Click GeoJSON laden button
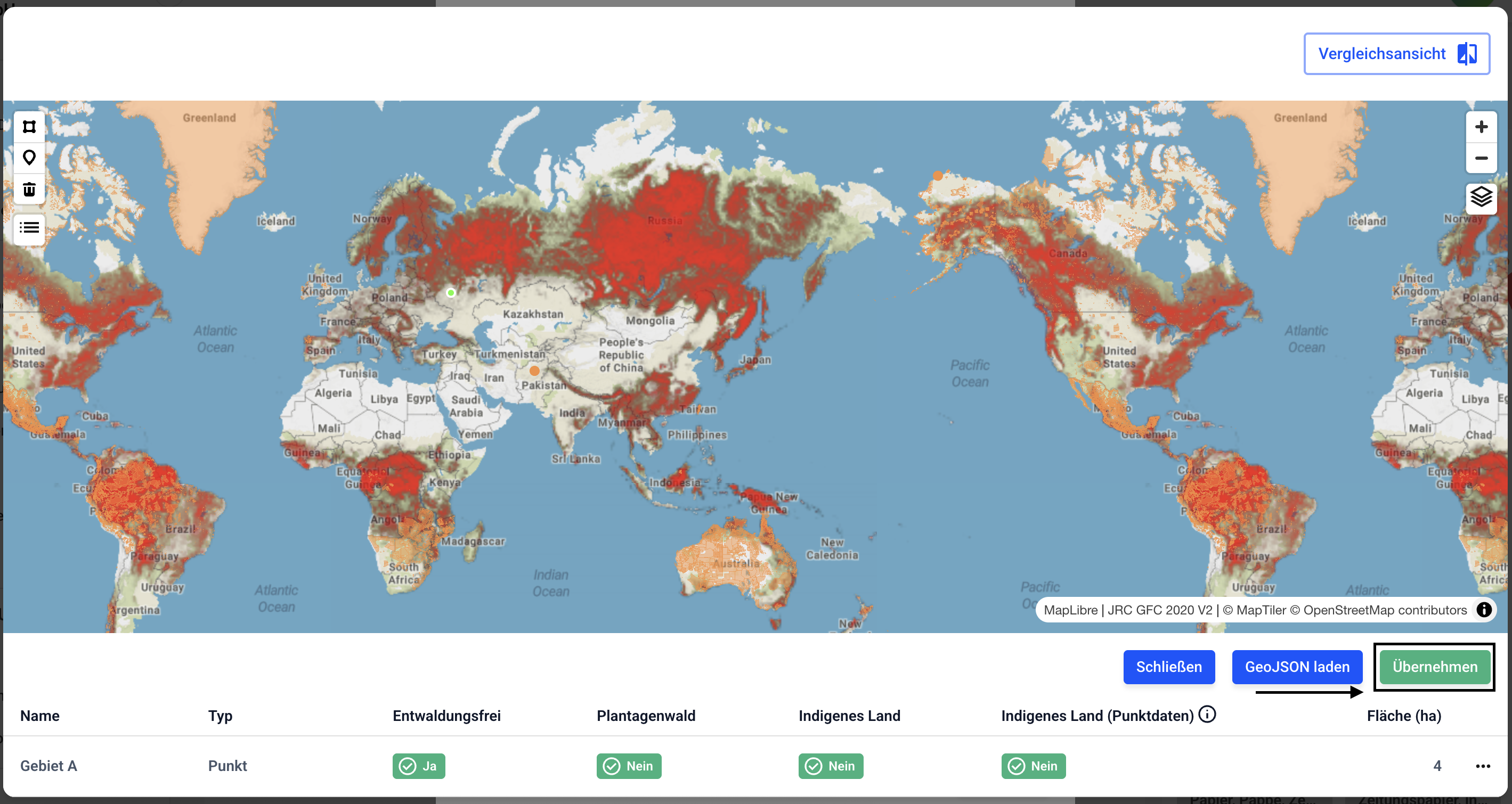Screen dimensions: 1512x804 click(1297, 667)
